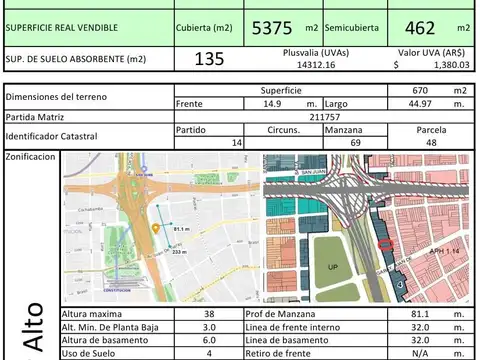
Task: Click the Dimensiones del terreno label
Action: pos(56,97)
